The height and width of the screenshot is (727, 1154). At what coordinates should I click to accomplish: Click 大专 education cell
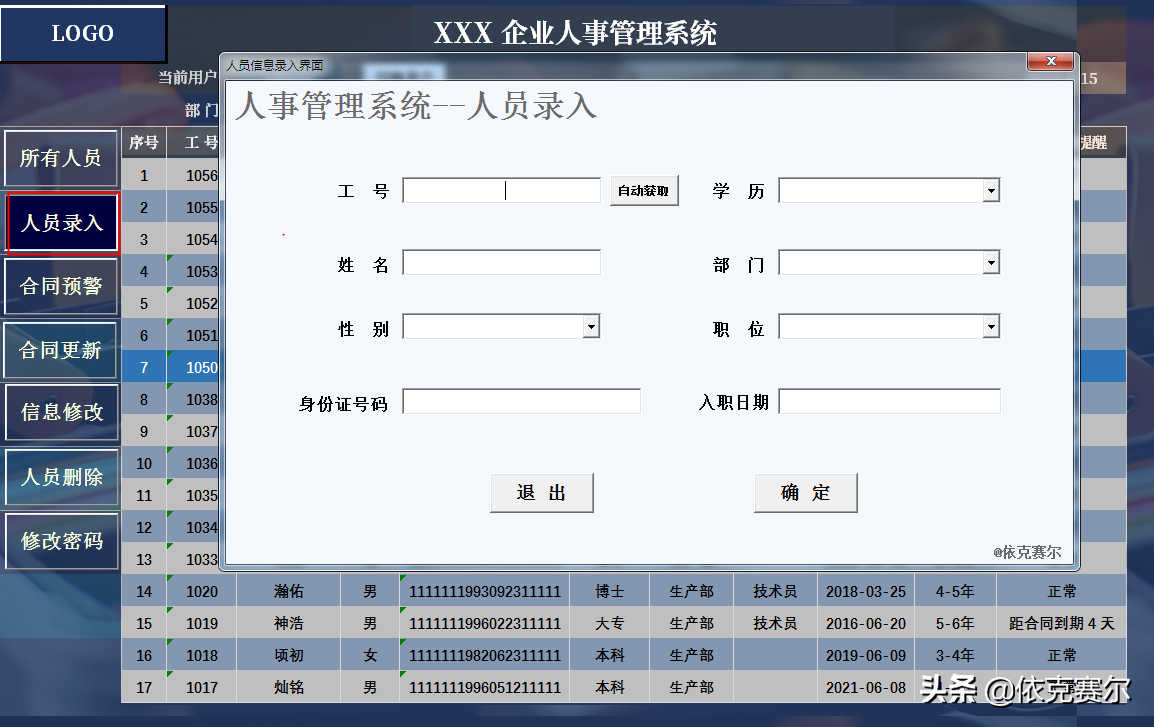(x=609, y=623)
